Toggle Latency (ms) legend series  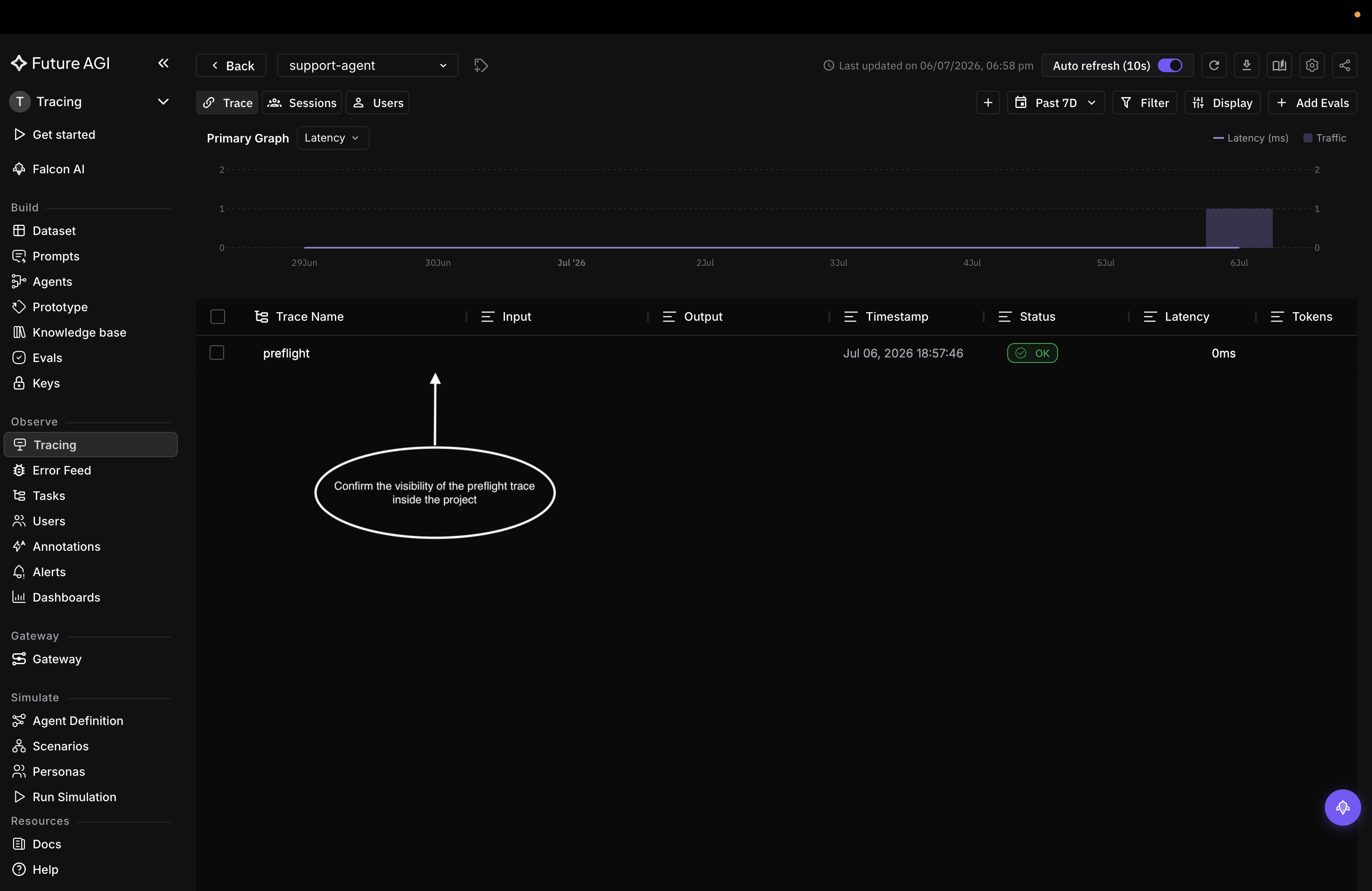click(x=1250, y=138)
